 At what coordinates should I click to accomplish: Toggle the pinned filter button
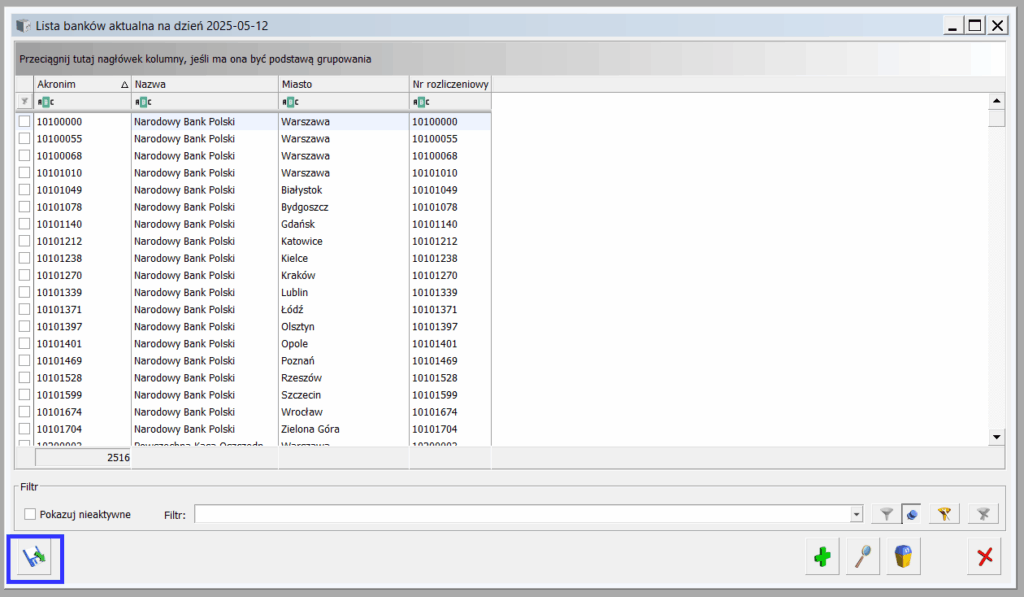(912, 514)
